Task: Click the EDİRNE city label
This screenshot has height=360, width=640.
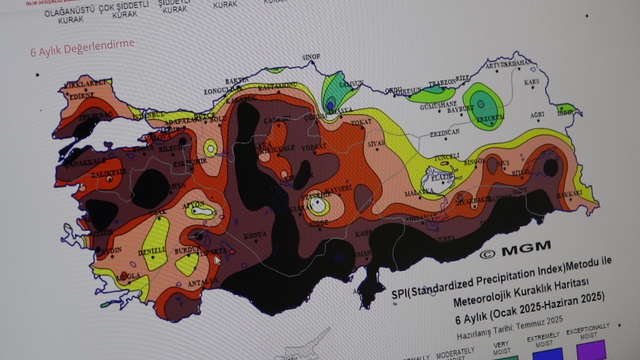Action: [82, 97]
